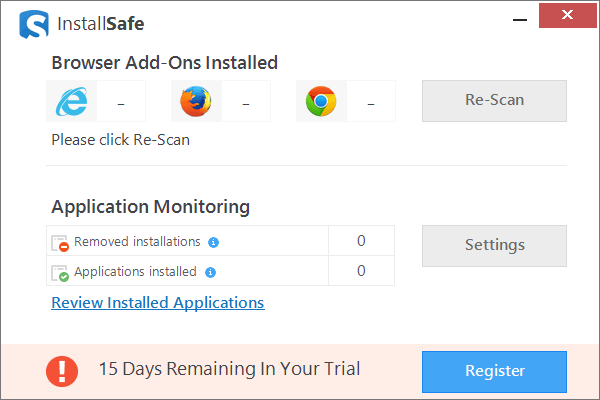Image resolution: width=600 pixels, height=400 pixels.
Task: Open Review Installed Applications link
Action: (158, 302)
